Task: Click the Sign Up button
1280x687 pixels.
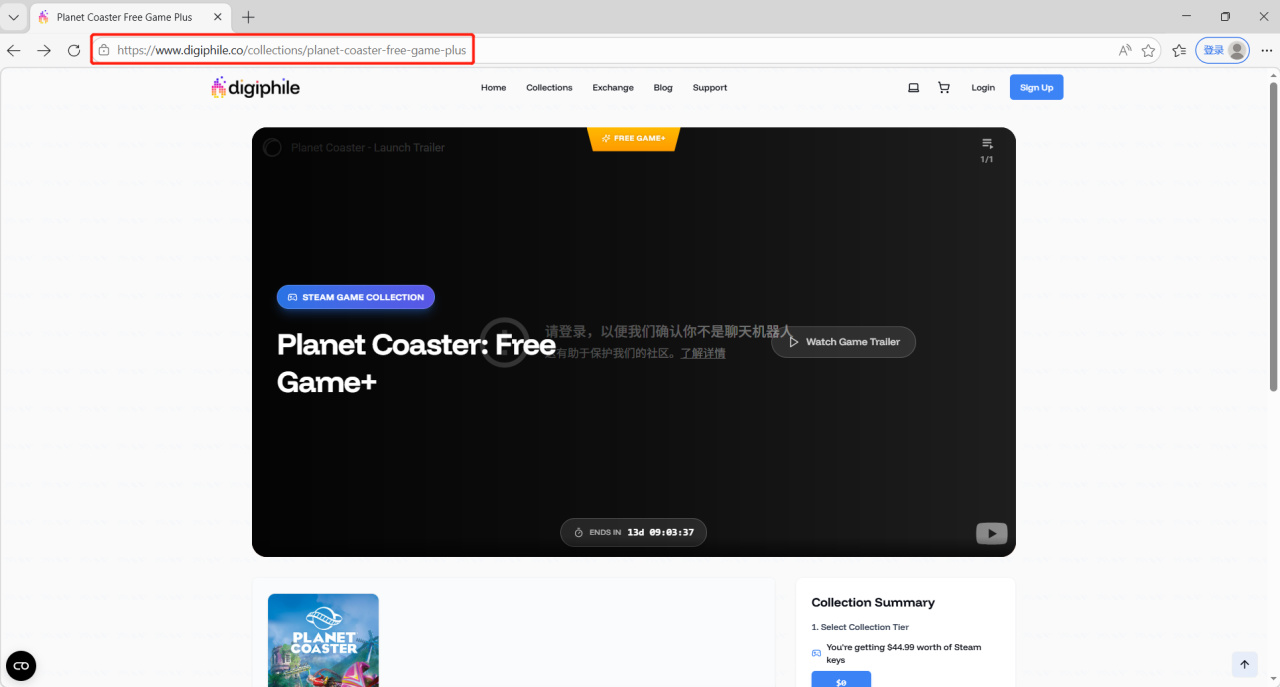Action: (1036, 87)
